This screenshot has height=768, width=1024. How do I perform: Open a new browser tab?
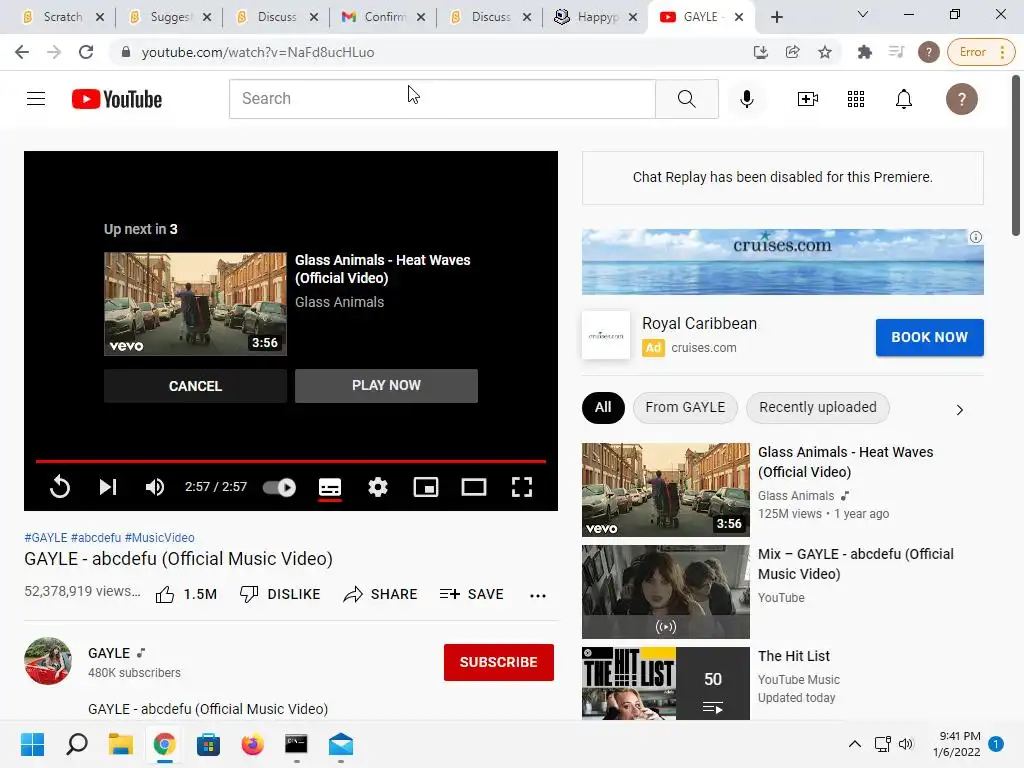(776, 17)
